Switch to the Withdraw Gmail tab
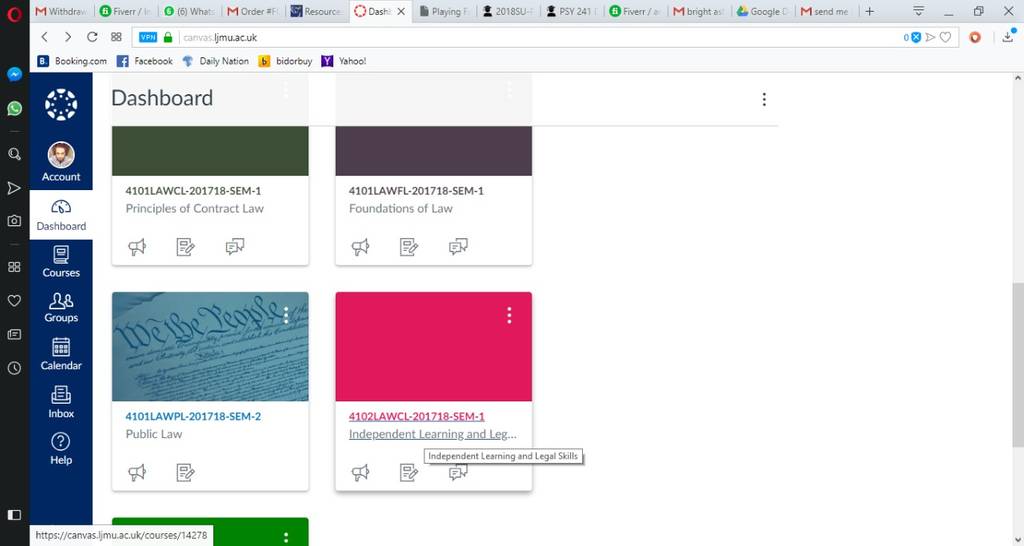This screenshot has width=1024, height=546. tap(61, 11)
